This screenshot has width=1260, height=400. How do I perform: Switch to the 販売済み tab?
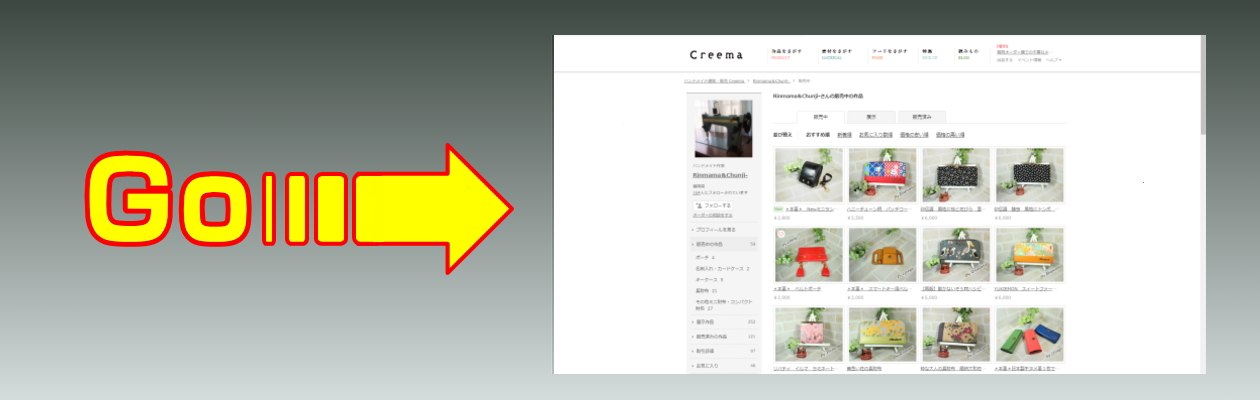point(922,116)
